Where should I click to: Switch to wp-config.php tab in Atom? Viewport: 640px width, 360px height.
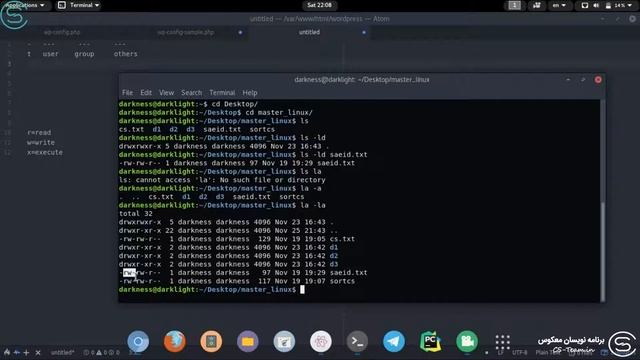62,32
